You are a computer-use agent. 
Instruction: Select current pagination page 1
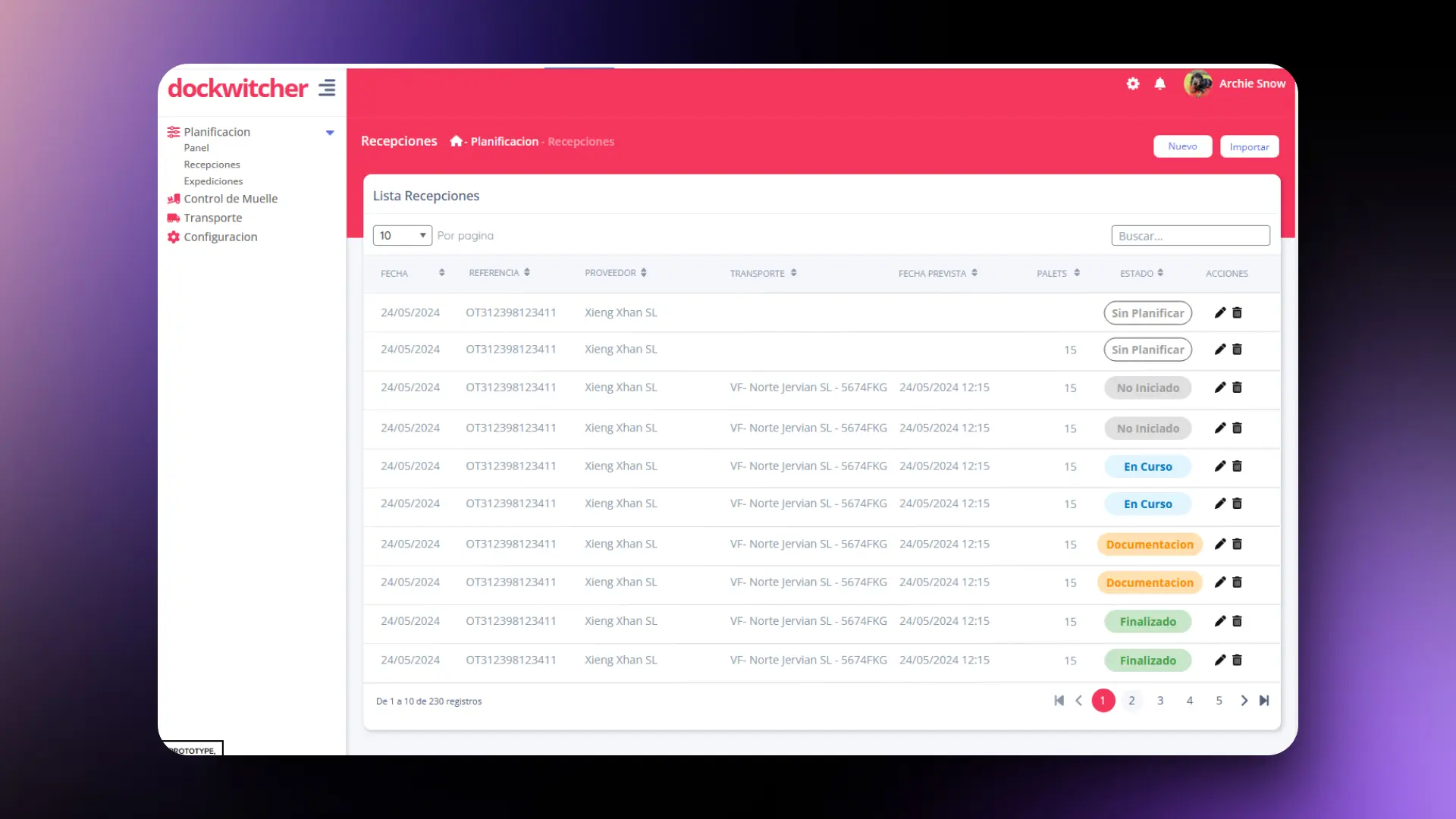(x=1103, y=701)
